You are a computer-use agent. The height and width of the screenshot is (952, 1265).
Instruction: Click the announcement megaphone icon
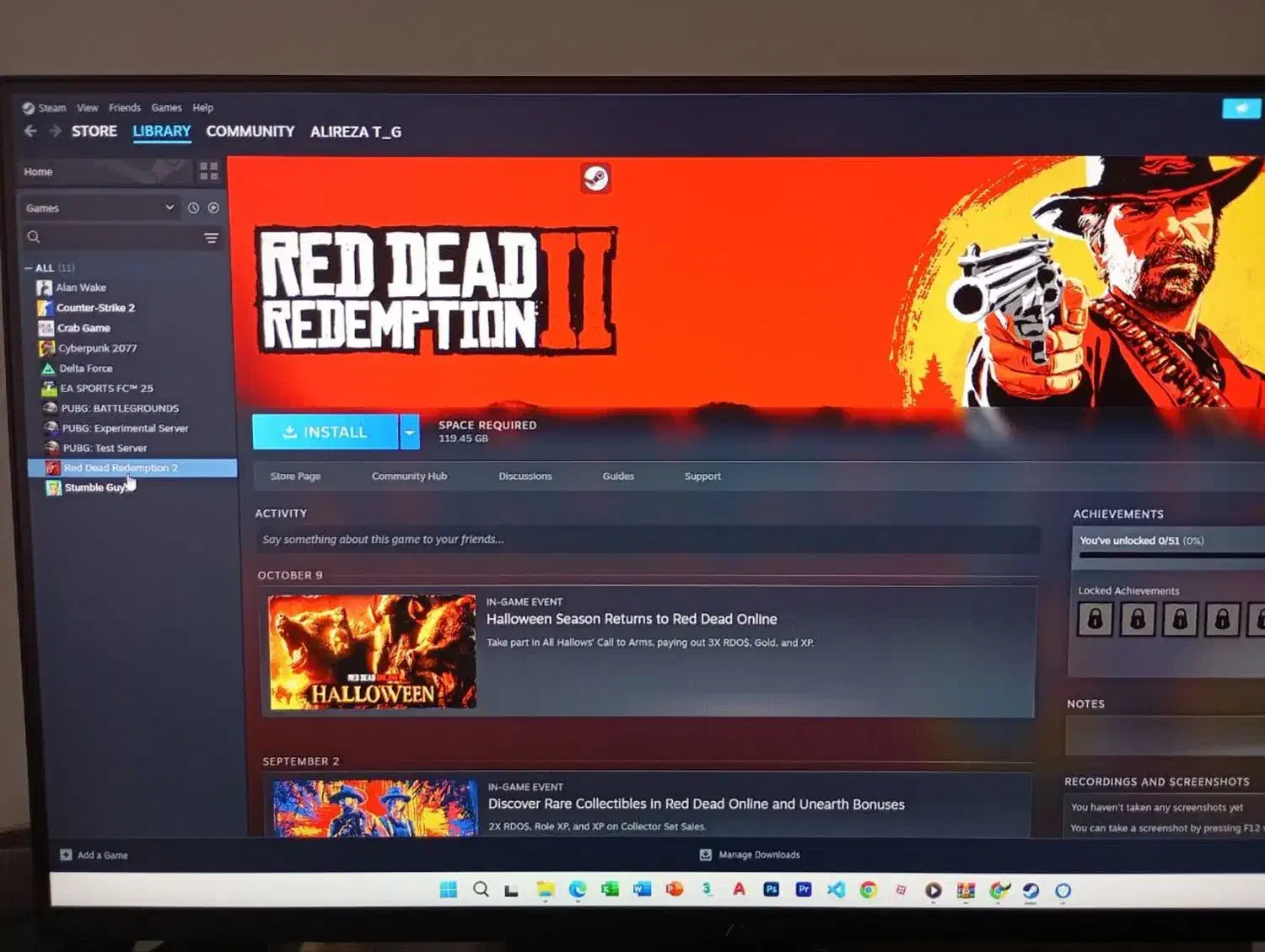pos(1241,108)
